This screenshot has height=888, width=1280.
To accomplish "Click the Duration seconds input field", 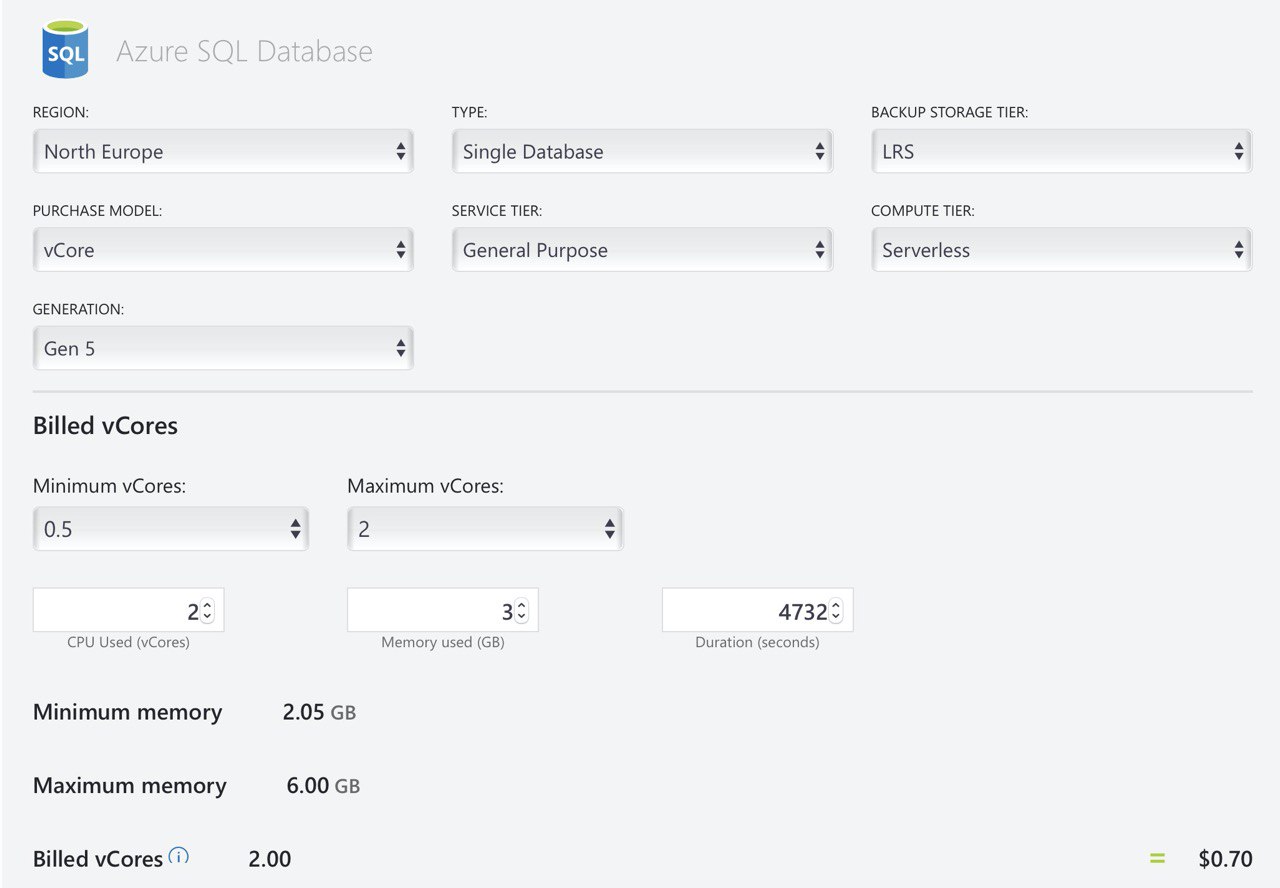I will 757,610.
